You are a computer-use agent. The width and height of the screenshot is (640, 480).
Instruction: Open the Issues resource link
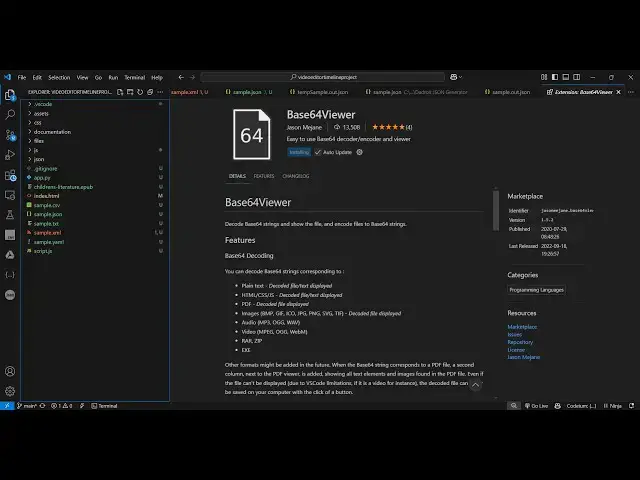click(x=514, y=335)
